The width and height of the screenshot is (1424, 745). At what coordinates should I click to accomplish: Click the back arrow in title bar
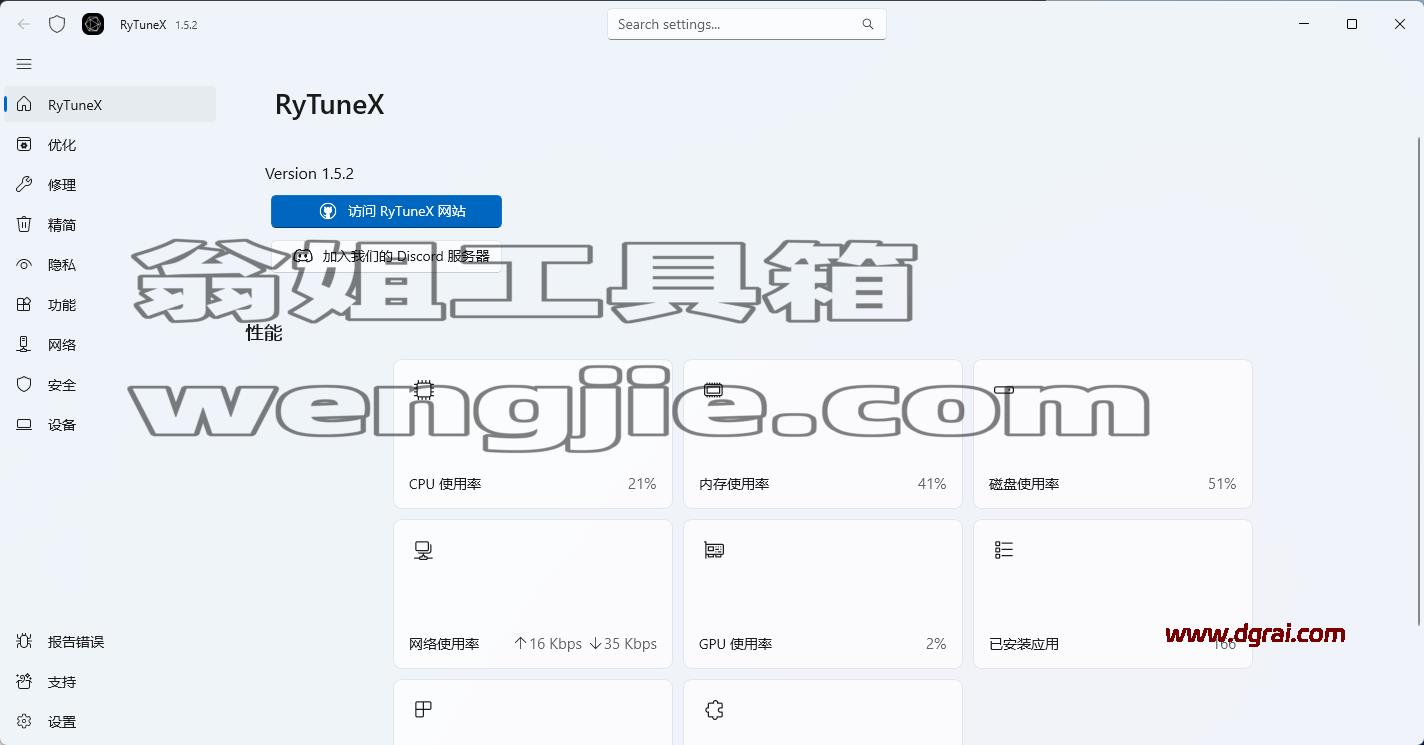[x=24, y=24]
